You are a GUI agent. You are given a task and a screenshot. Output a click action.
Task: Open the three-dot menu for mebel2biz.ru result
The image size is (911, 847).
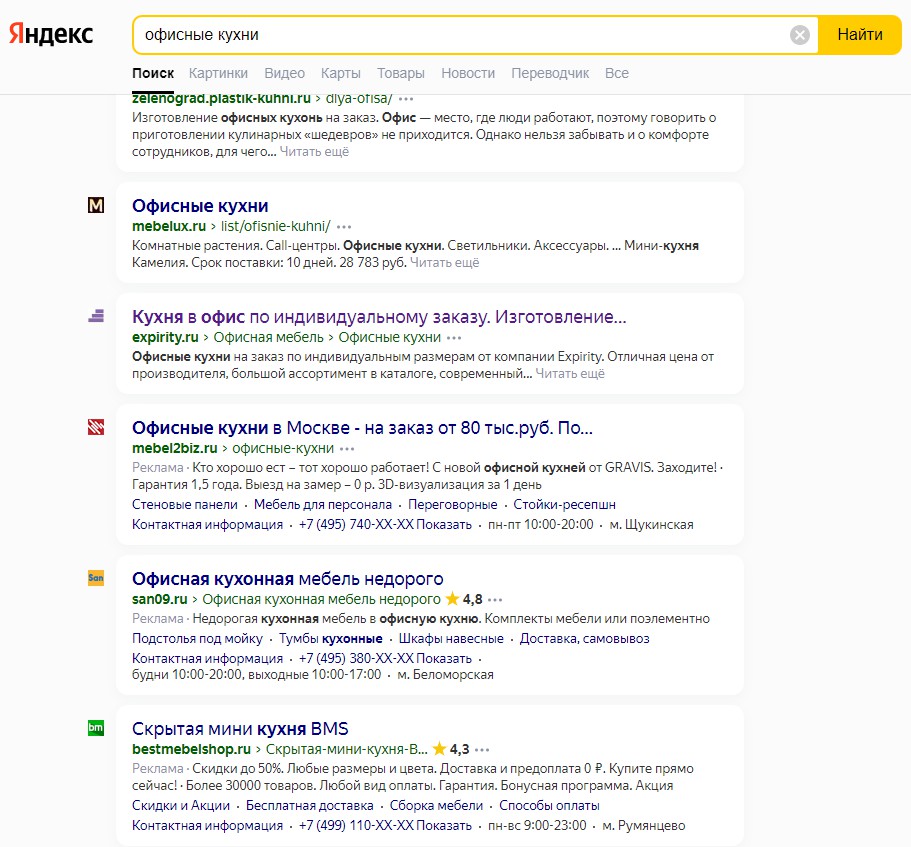coord(347,448)
